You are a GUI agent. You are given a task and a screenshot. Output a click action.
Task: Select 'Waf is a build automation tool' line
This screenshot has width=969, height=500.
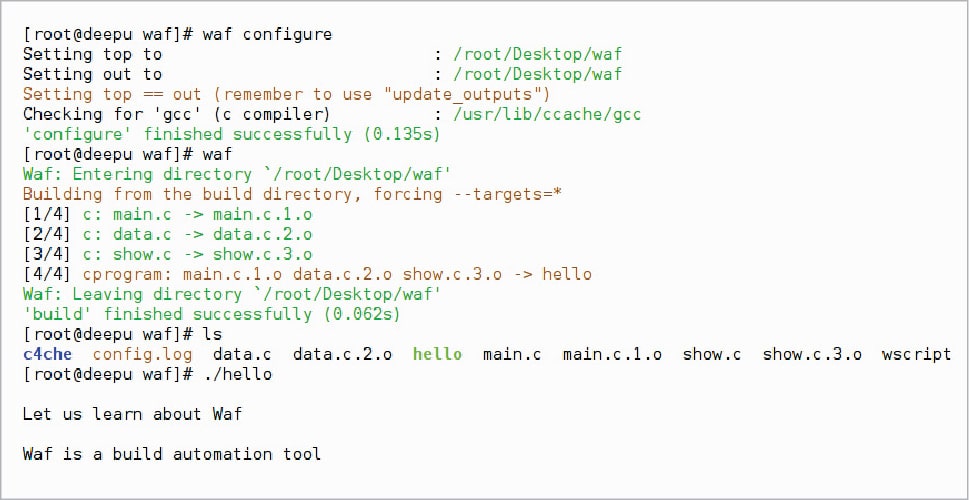tap(172, 454)
